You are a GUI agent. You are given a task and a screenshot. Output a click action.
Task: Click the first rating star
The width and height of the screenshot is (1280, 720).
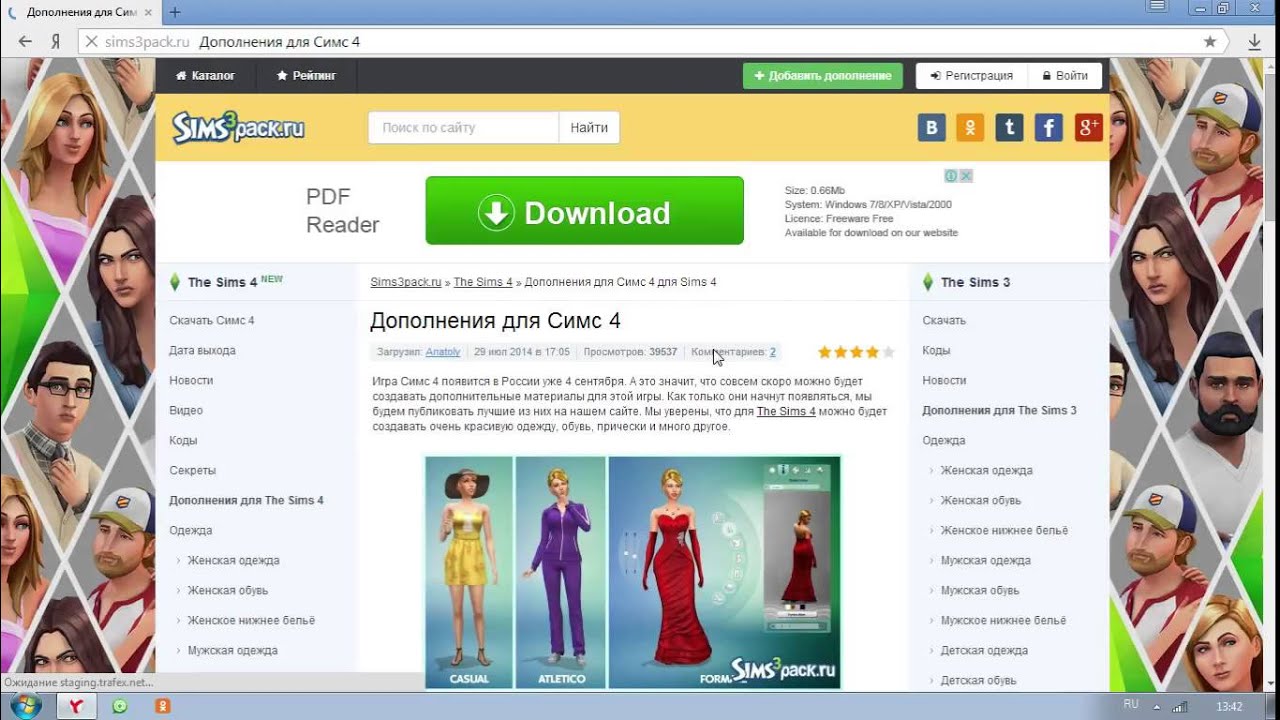click(825, 352)
